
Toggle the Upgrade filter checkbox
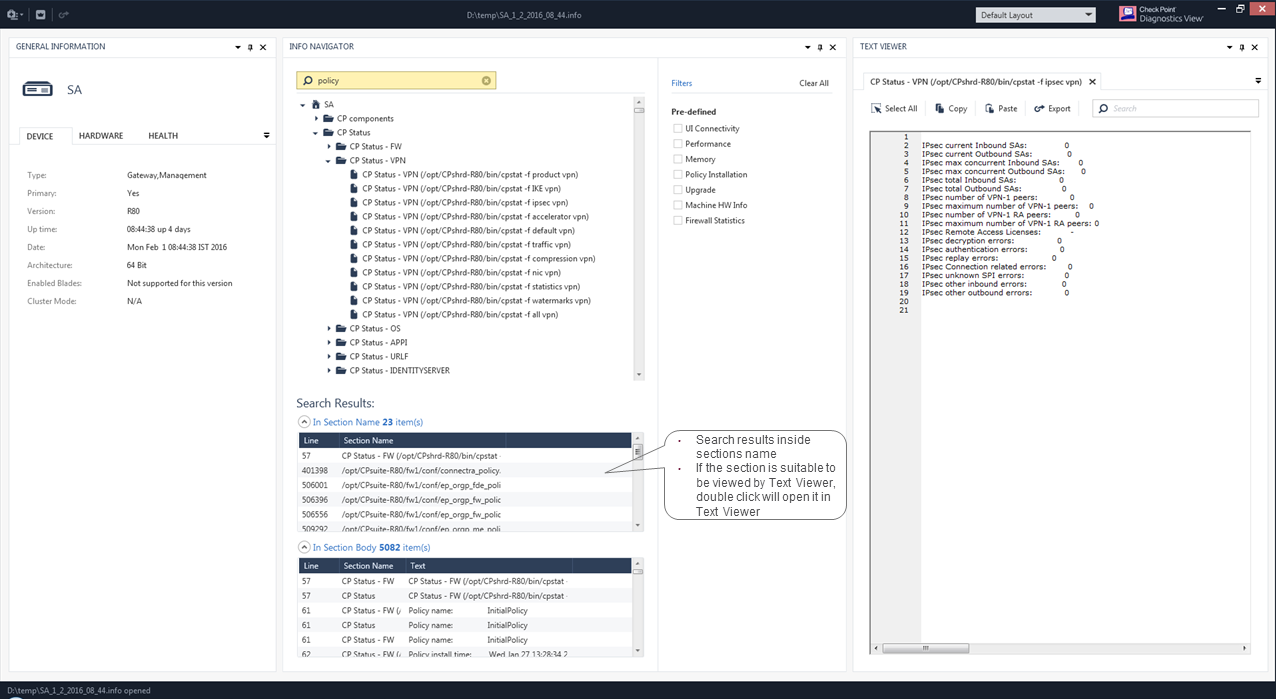click(678, 190)
